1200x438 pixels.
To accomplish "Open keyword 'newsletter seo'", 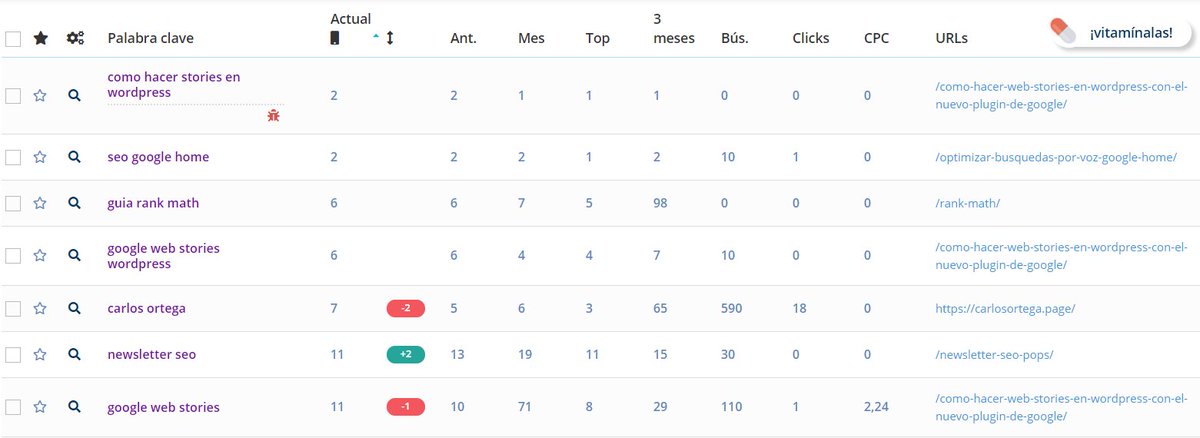I will coord(152,355).
